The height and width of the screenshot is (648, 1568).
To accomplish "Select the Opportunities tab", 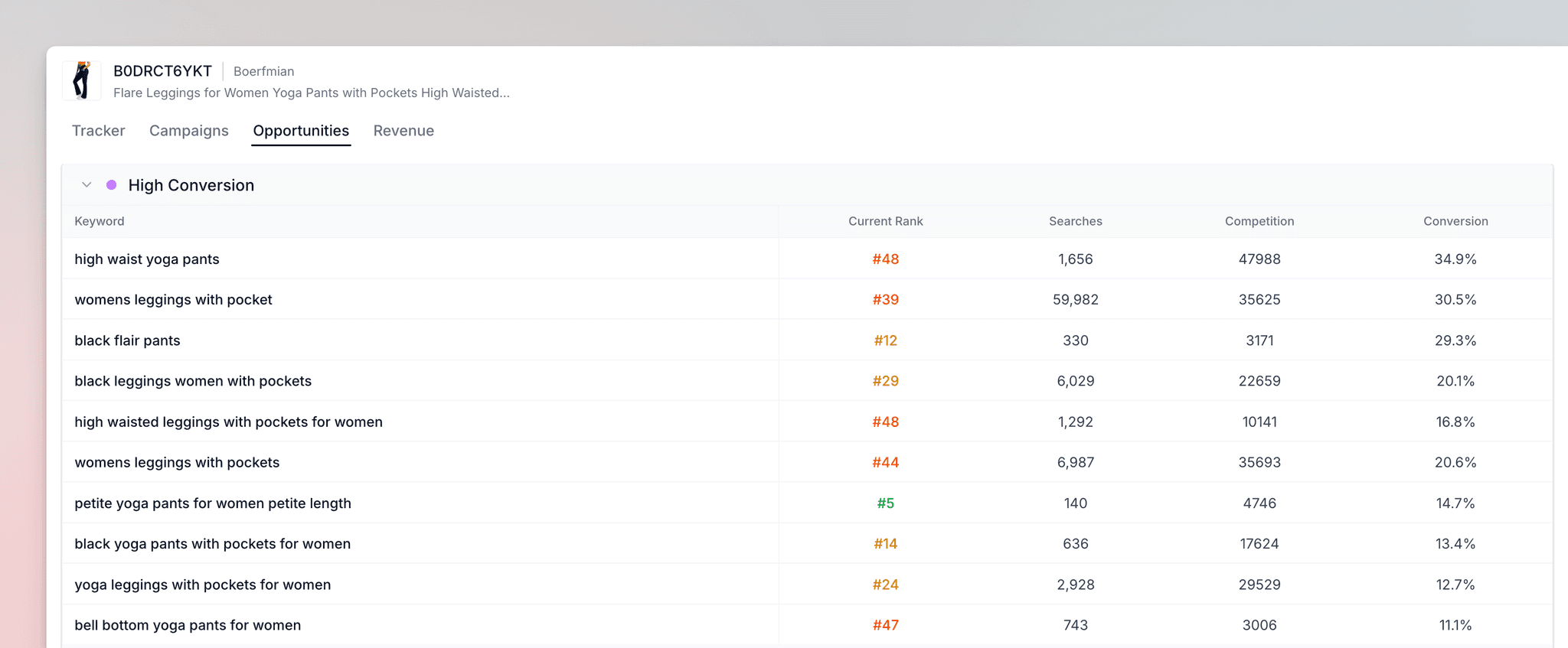I will tap(301, 131).
